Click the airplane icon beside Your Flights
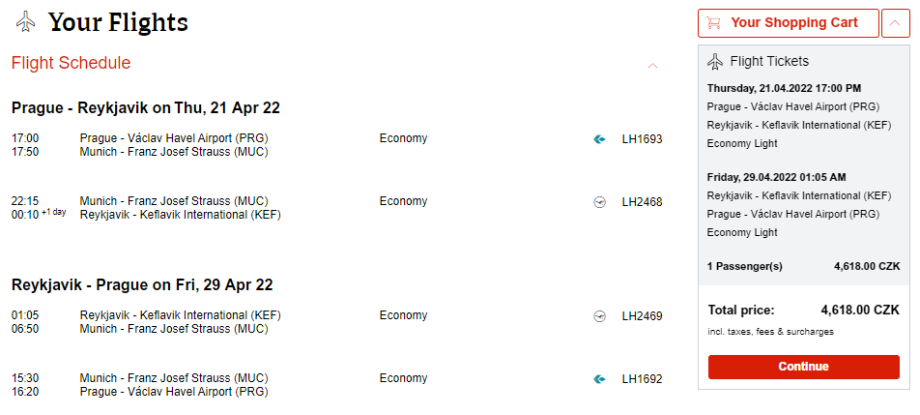 (x=27, y=22)
